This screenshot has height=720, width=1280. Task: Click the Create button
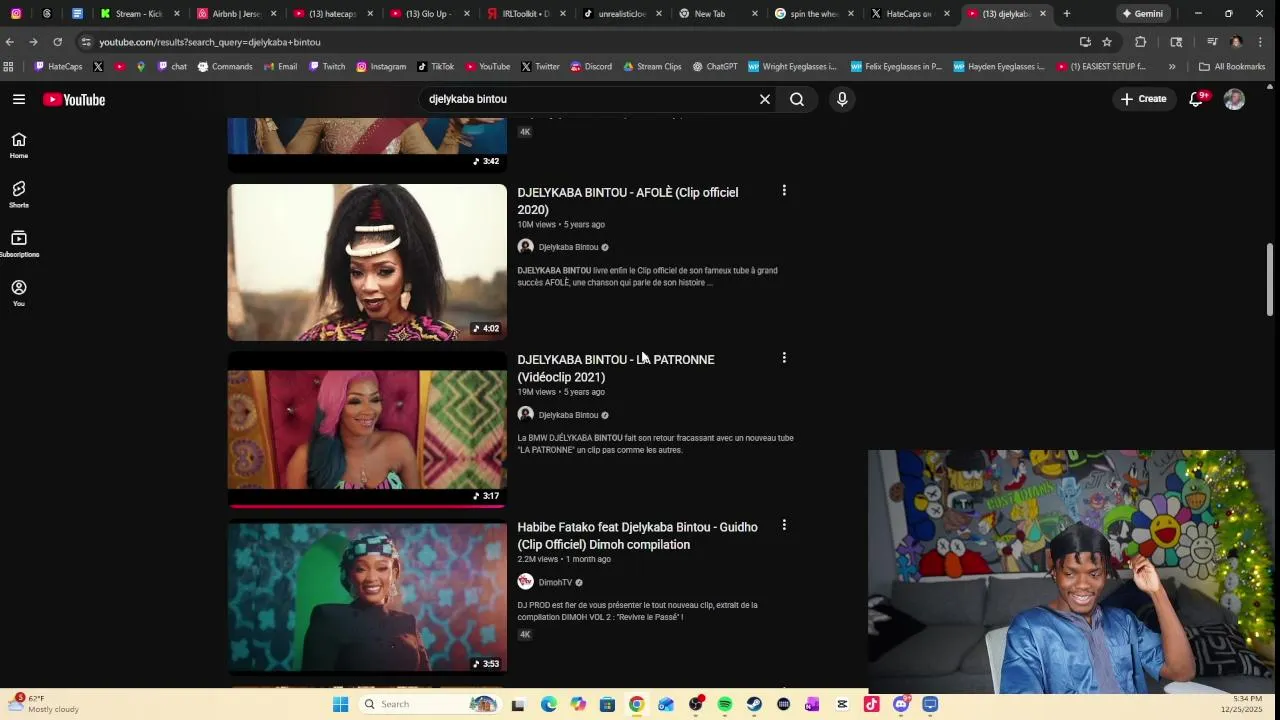click(x=1144, y=99)
